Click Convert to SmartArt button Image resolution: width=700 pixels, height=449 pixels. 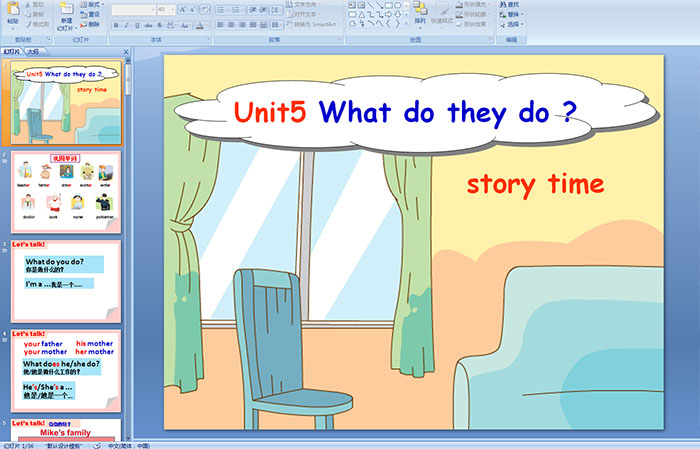(x=313, y=24)
